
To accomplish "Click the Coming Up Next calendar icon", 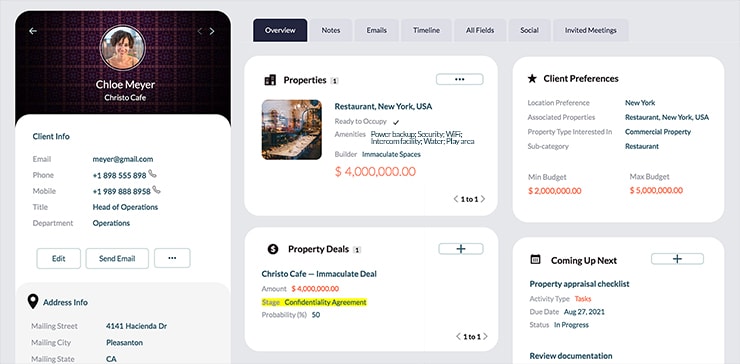I will (535, 259).
